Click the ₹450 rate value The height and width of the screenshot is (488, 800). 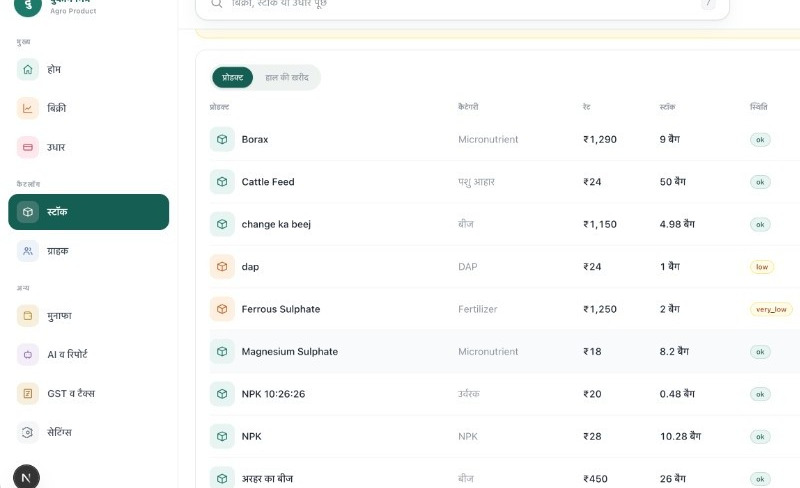click(595, 479)
